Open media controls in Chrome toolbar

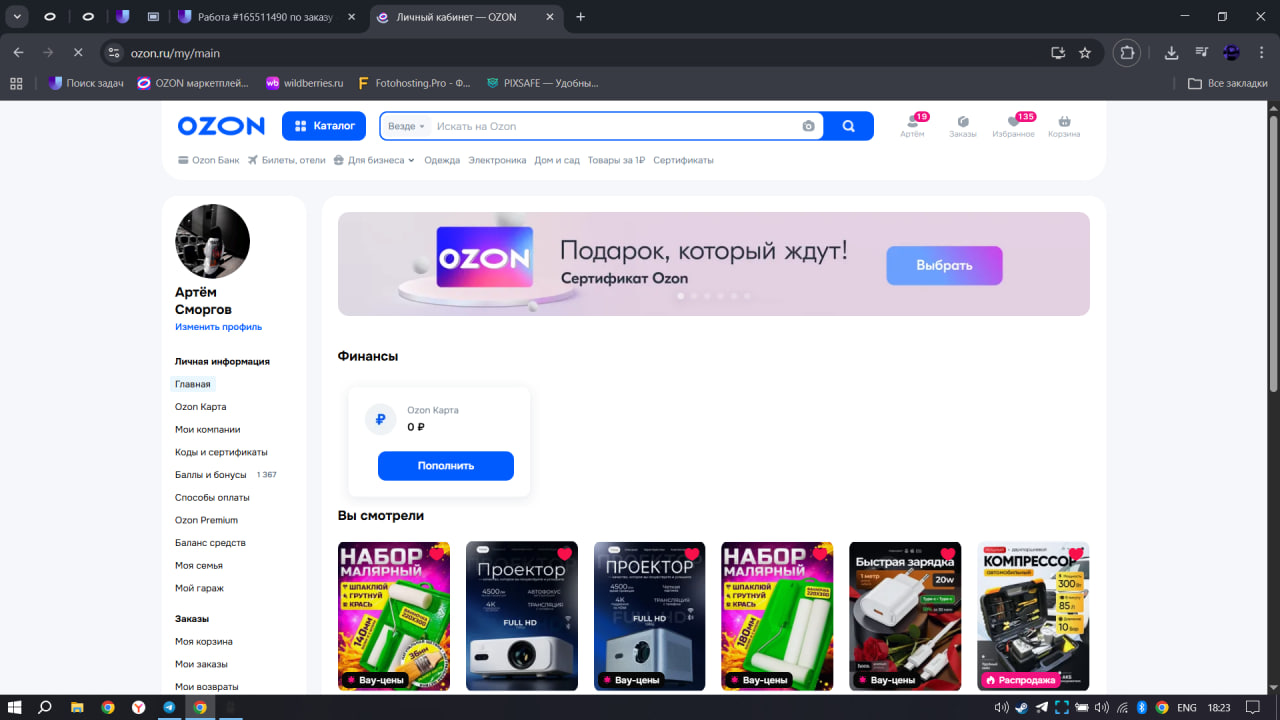pyautogui.click(x=1202, y=53)
